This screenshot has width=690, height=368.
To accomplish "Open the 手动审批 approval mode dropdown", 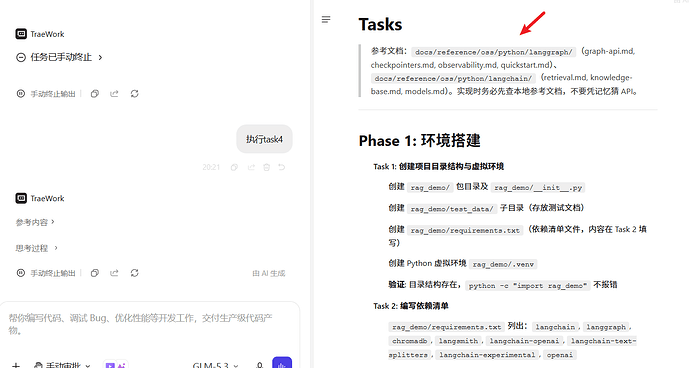I will click(62, 365).
